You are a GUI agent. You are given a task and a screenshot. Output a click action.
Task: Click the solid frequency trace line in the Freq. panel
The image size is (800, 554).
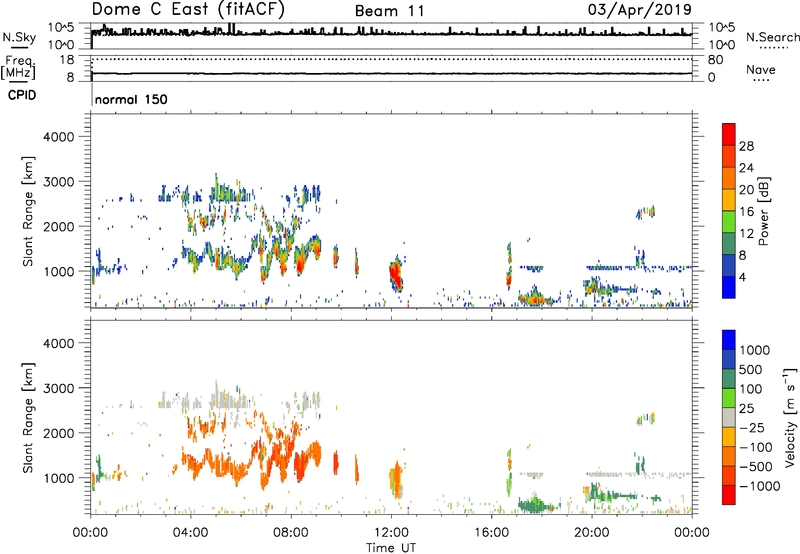point(391,73)
